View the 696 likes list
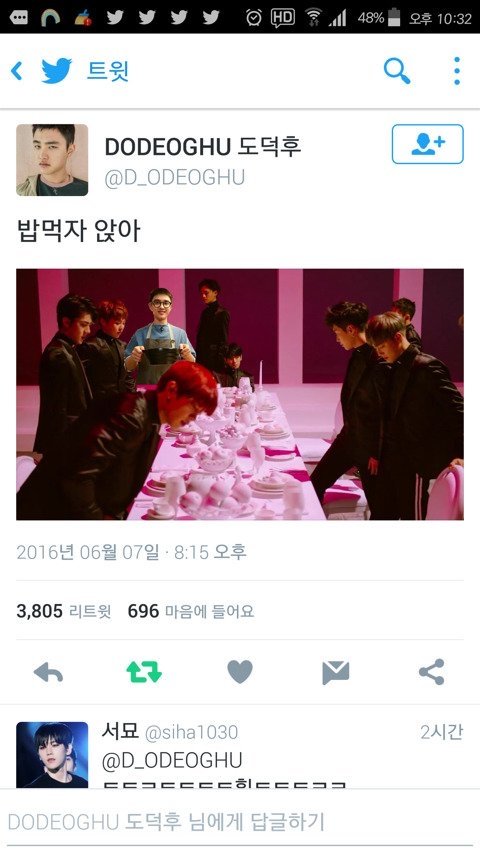The height and width of the screenshot is (853, 480). [191, 611]
